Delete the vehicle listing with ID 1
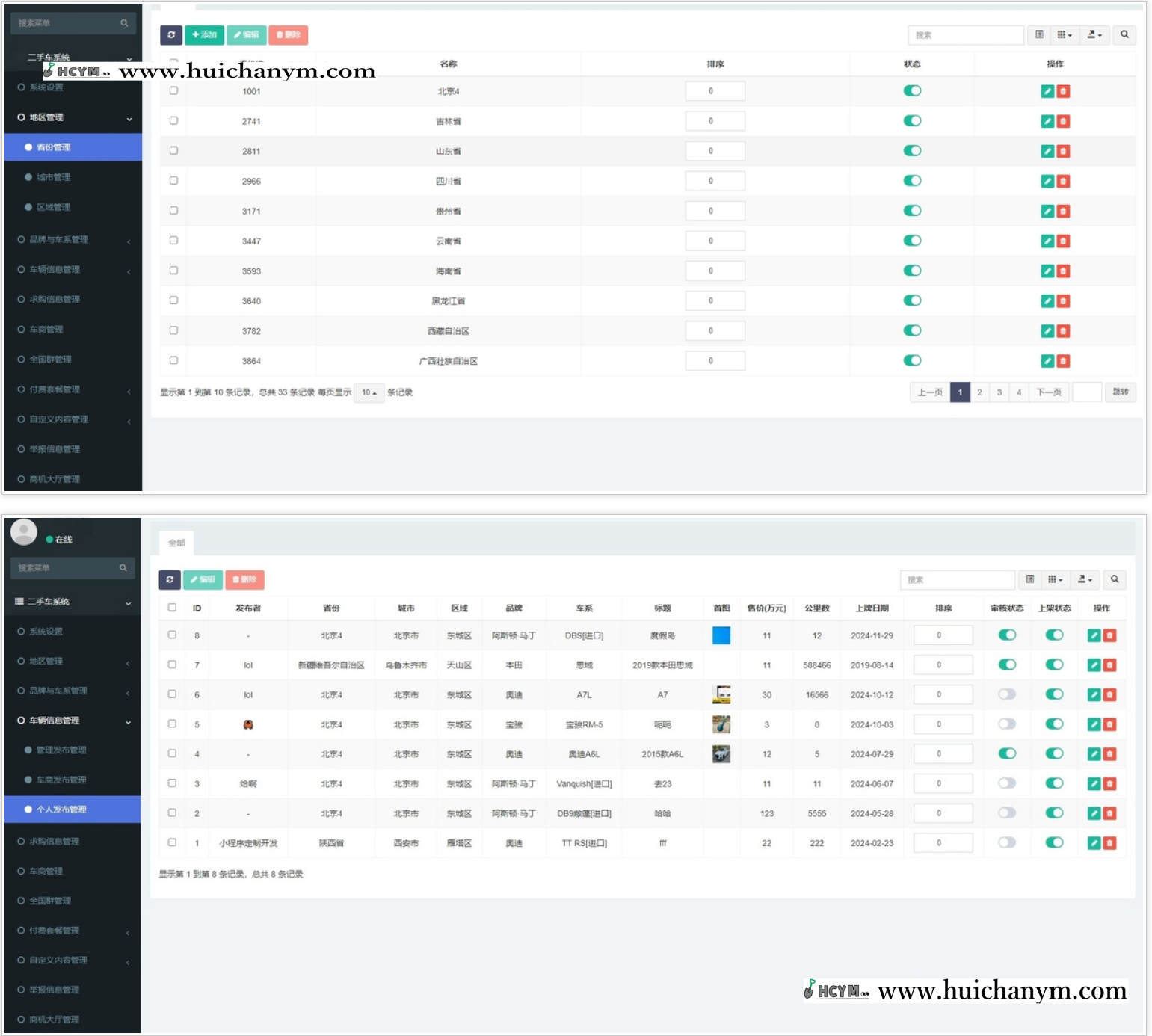The image size is (1152, 1036). pos(1109,843)
